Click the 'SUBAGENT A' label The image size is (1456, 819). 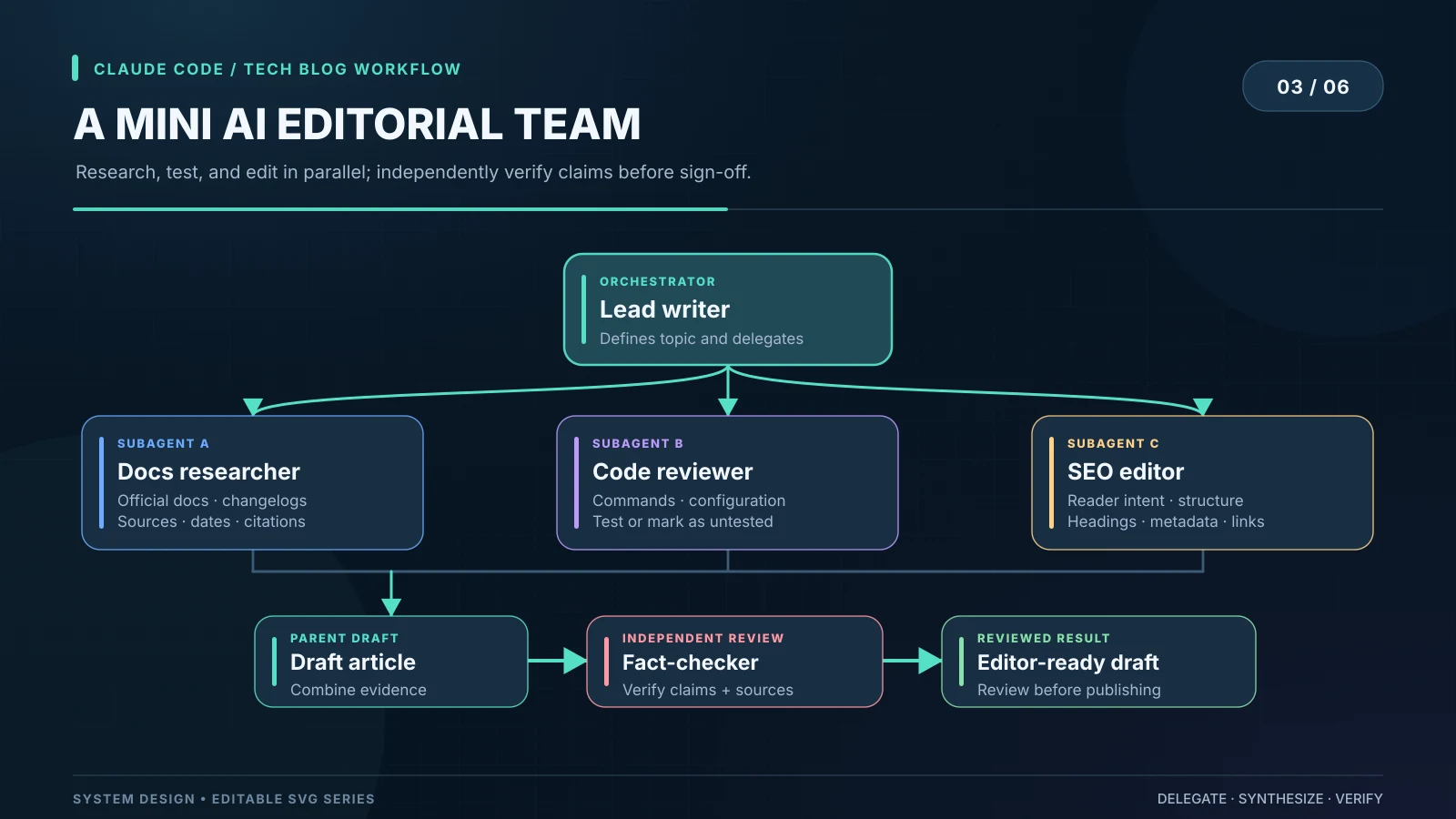pyautogui.click(x=163, y=443)
